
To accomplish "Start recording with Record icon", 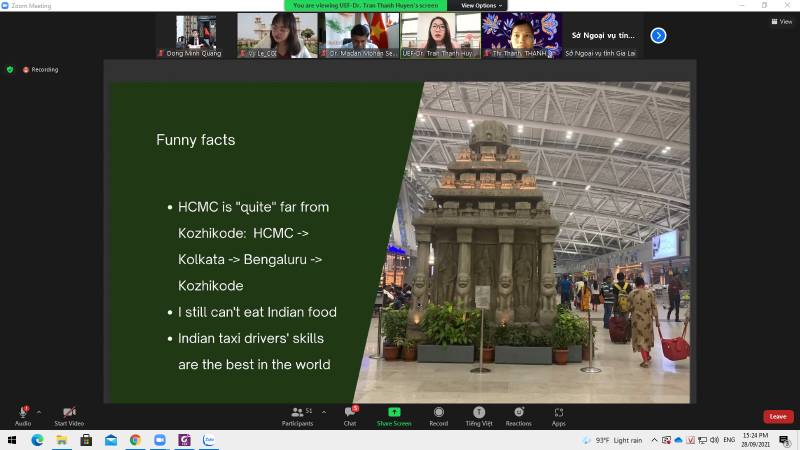I will click(x=438, y=413).
